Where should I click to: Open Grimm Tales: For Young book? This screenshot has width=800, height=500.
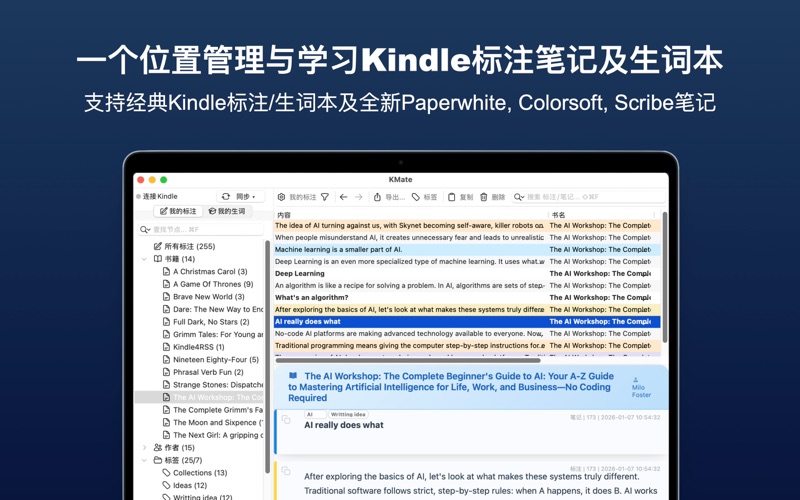(213, 334)
